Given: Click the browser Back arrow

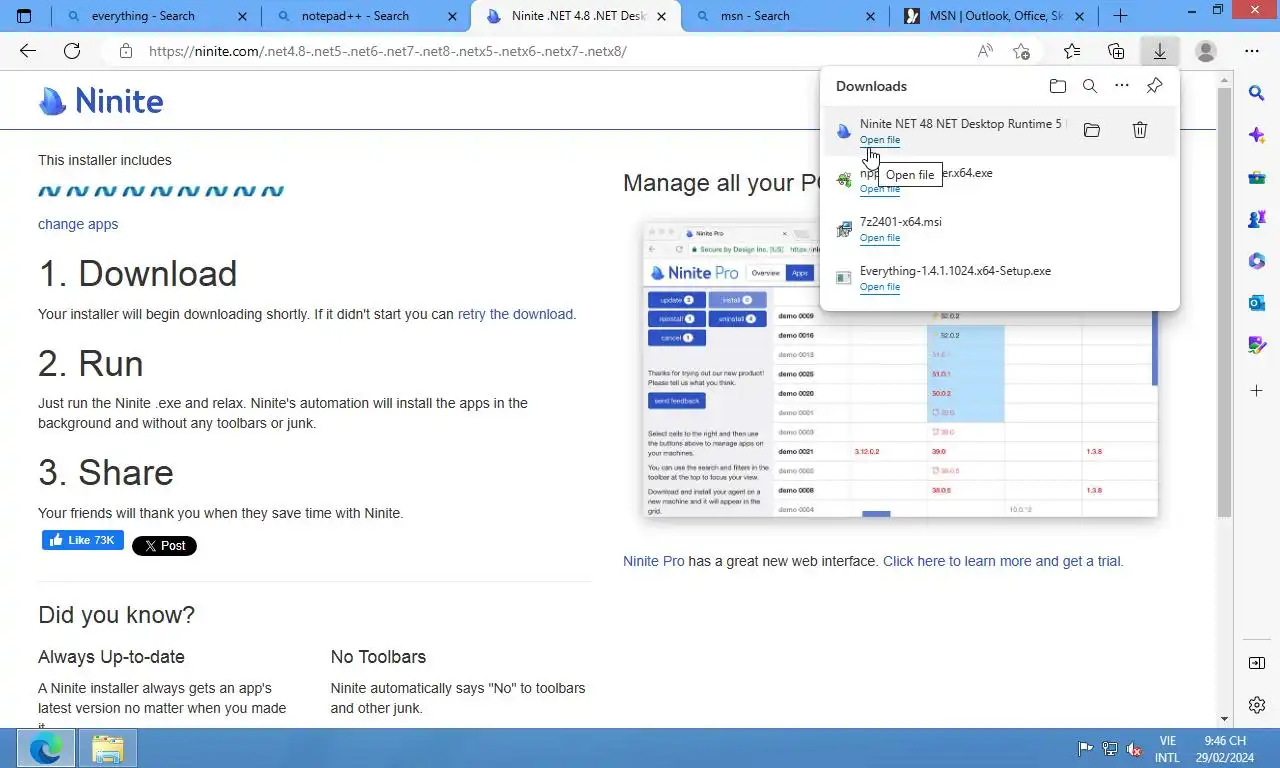Looking at the screenshot, I should 28,51.
